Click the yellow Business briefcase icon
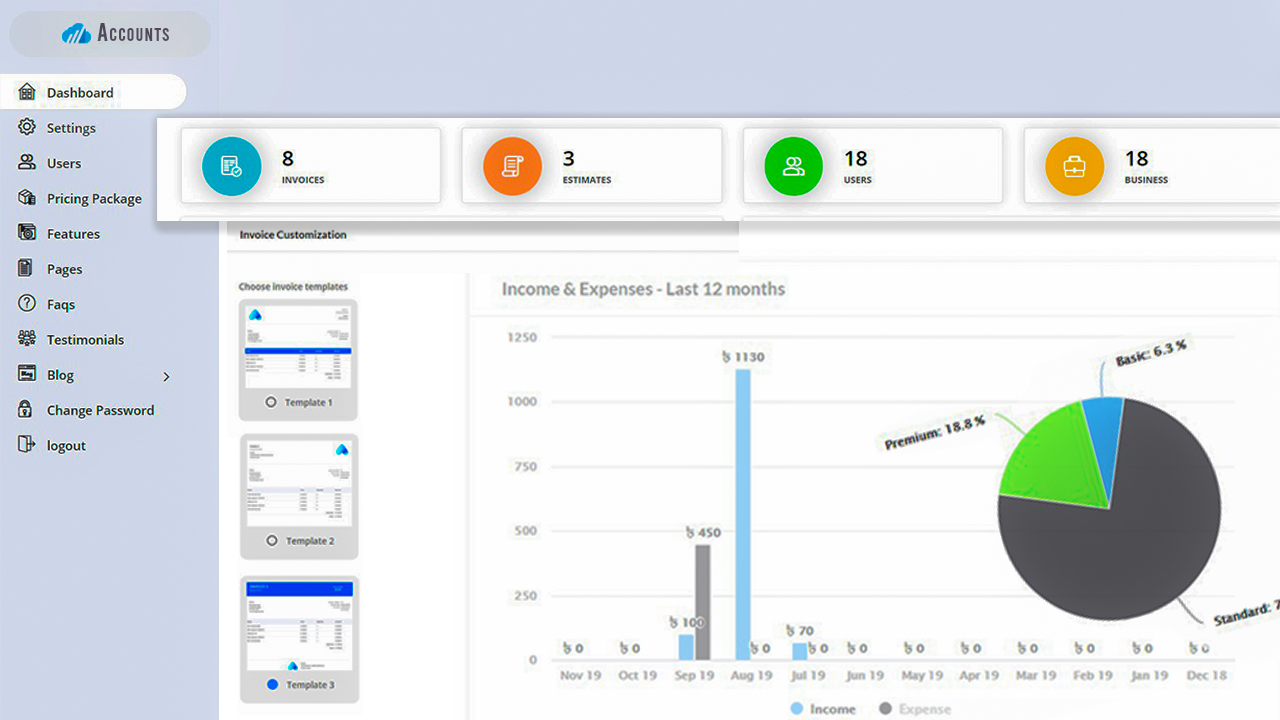The height and width of the screenshot is (720, 1280). [x=1074, y=166]
